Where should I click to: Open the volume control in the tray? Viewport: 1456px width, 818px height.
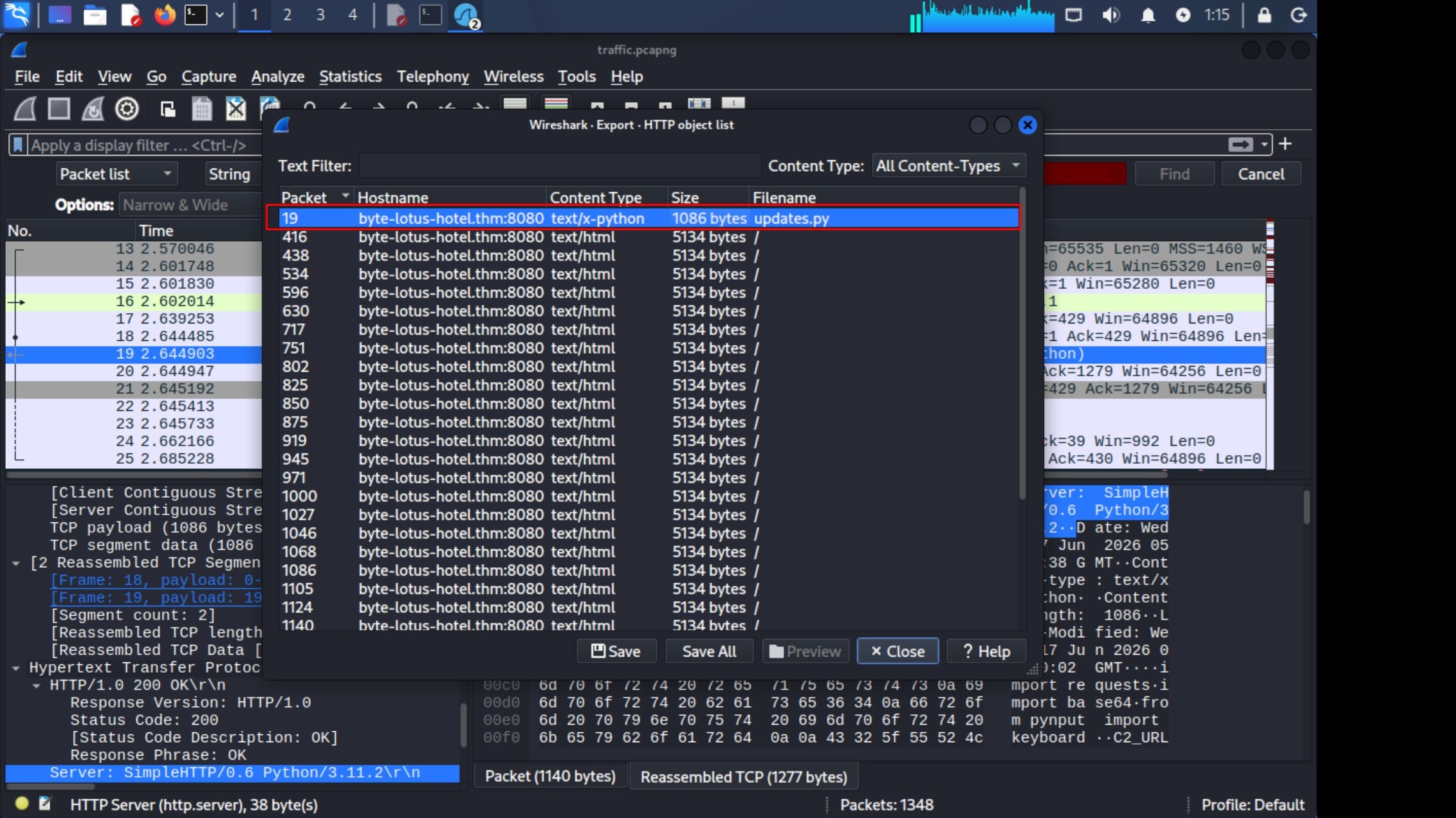click(1110, 15)
